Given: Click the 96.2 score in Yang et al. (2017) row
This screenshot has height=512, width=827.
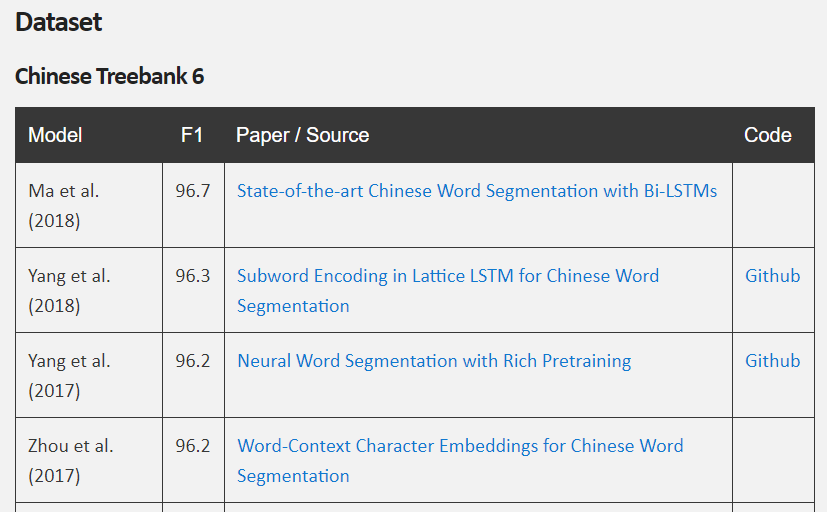Looking at the screenshot, I should (x=193, y=361).
